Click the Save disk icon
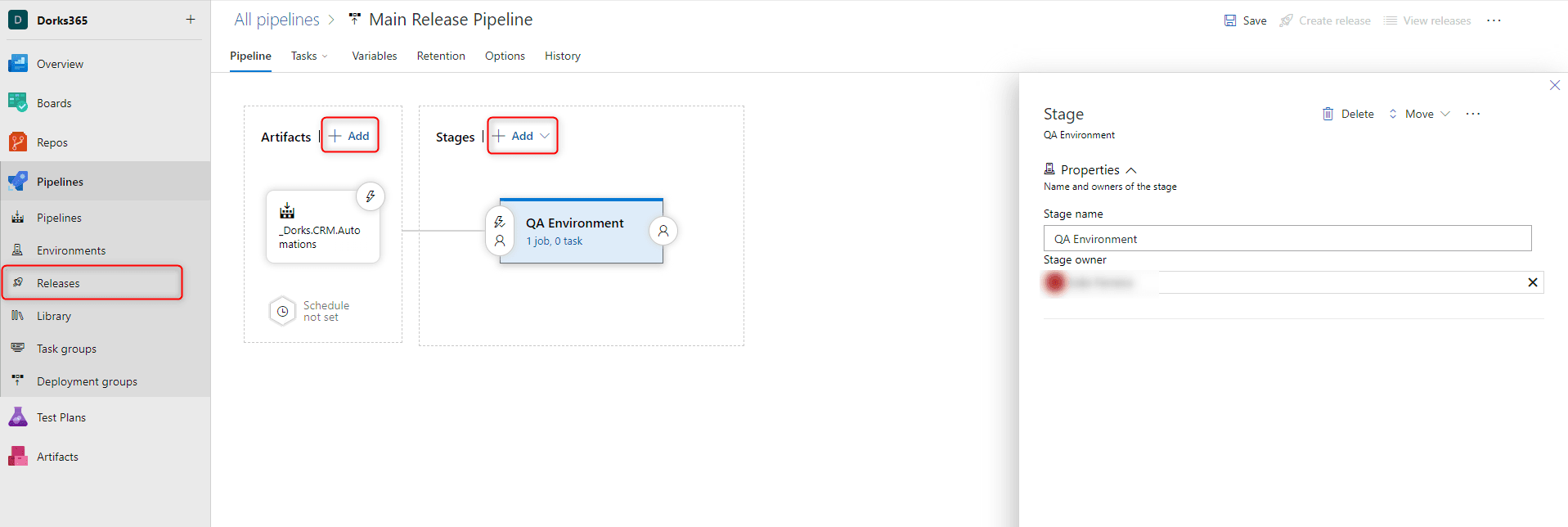Image resolution: width=1568 pixels, height=527 pixels. click(1230, 20)
